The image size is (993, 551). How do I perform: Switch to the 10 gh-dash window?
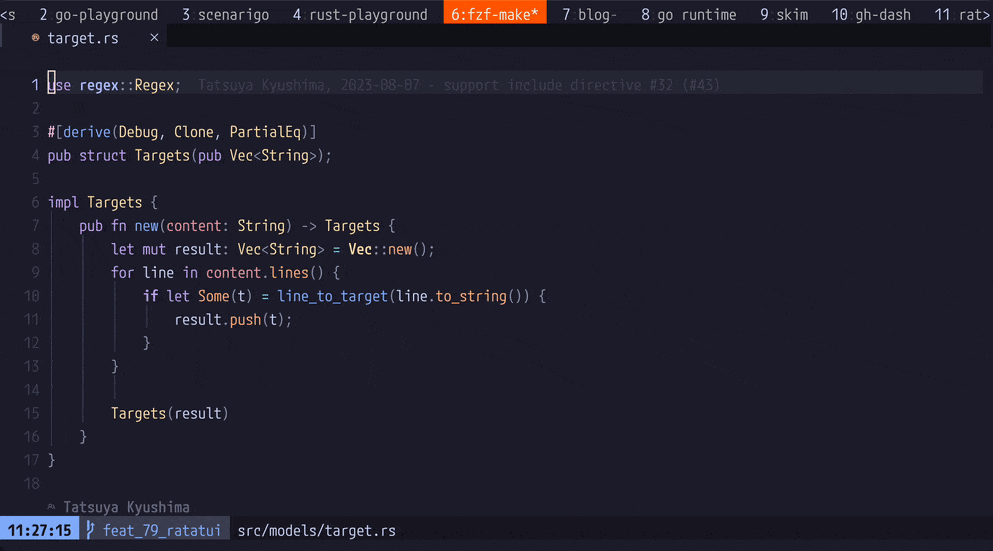(871, 14)
